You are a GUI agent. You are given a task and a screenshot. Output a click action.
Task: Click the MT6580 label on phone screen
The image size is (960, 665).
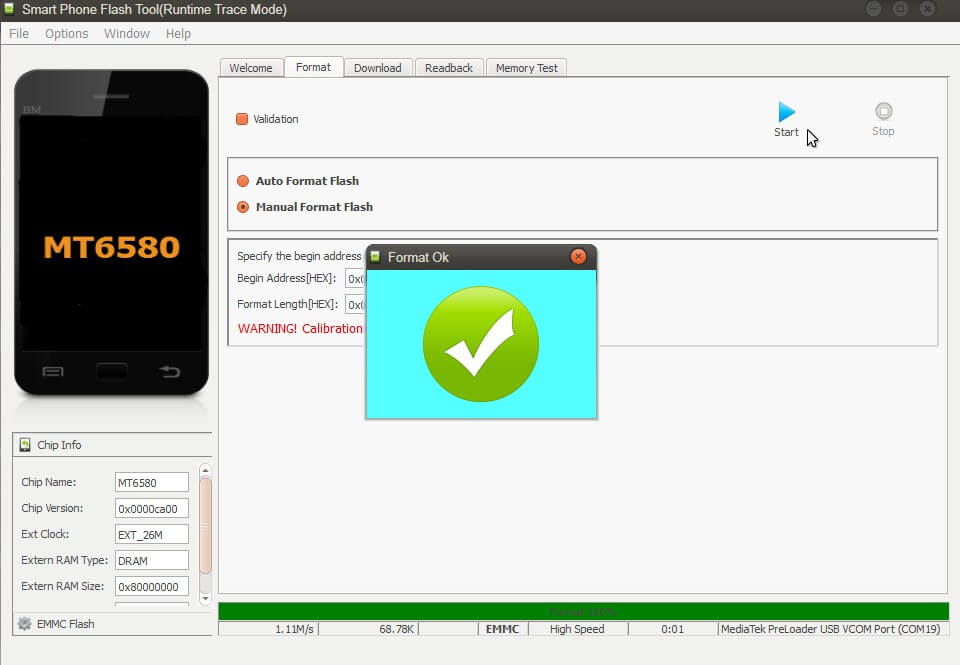pyautogui.click(x=111, y=247)
